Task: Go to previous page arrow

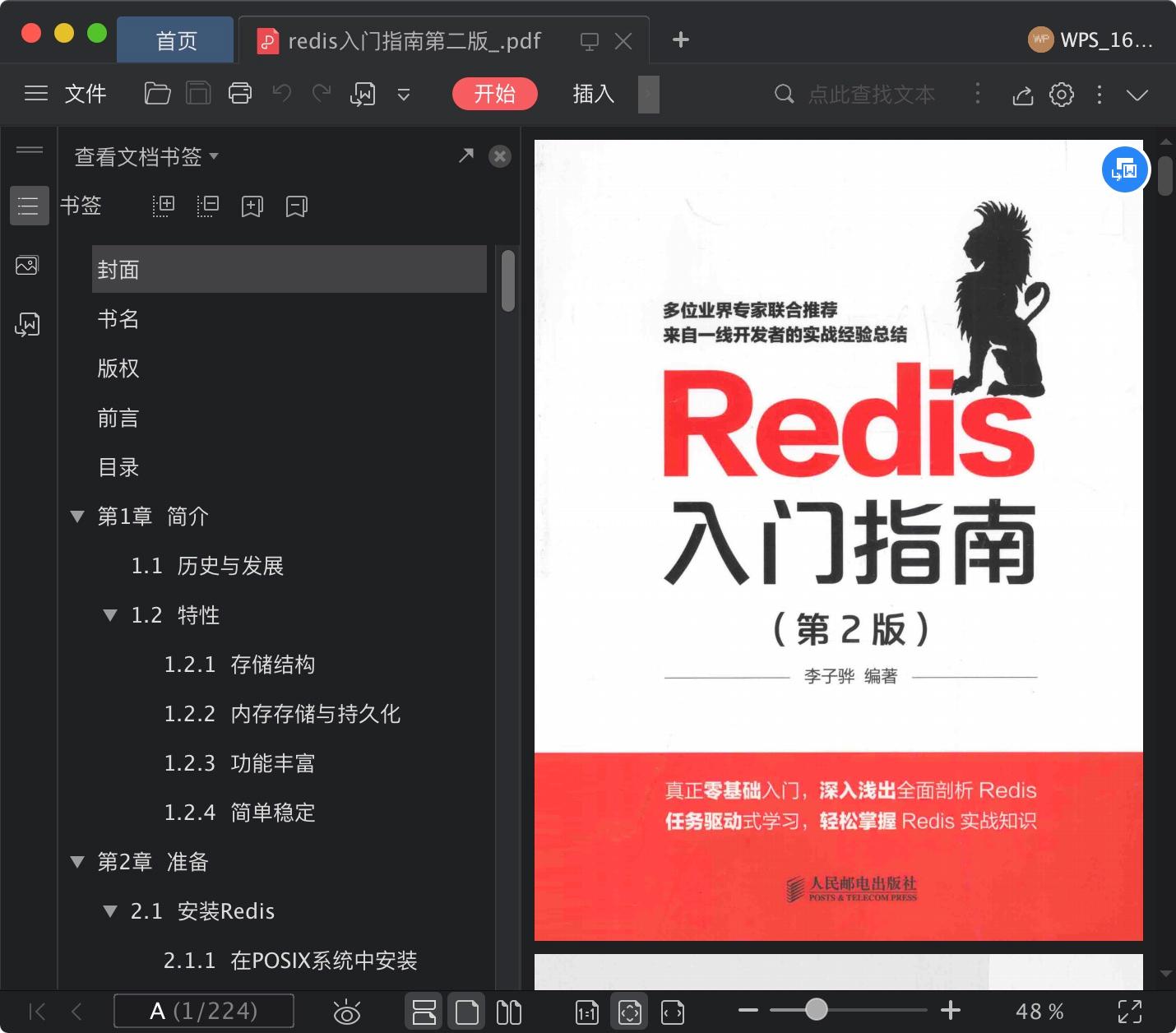Action: coord(76,1012)
